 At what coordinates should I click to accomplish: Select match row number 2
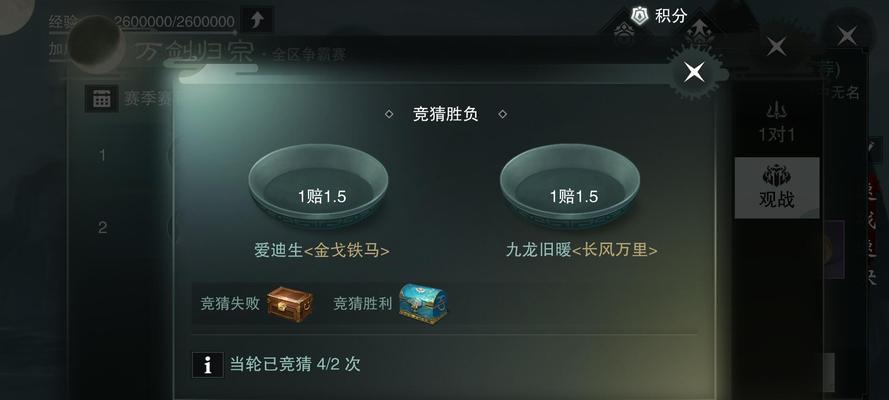102,228
